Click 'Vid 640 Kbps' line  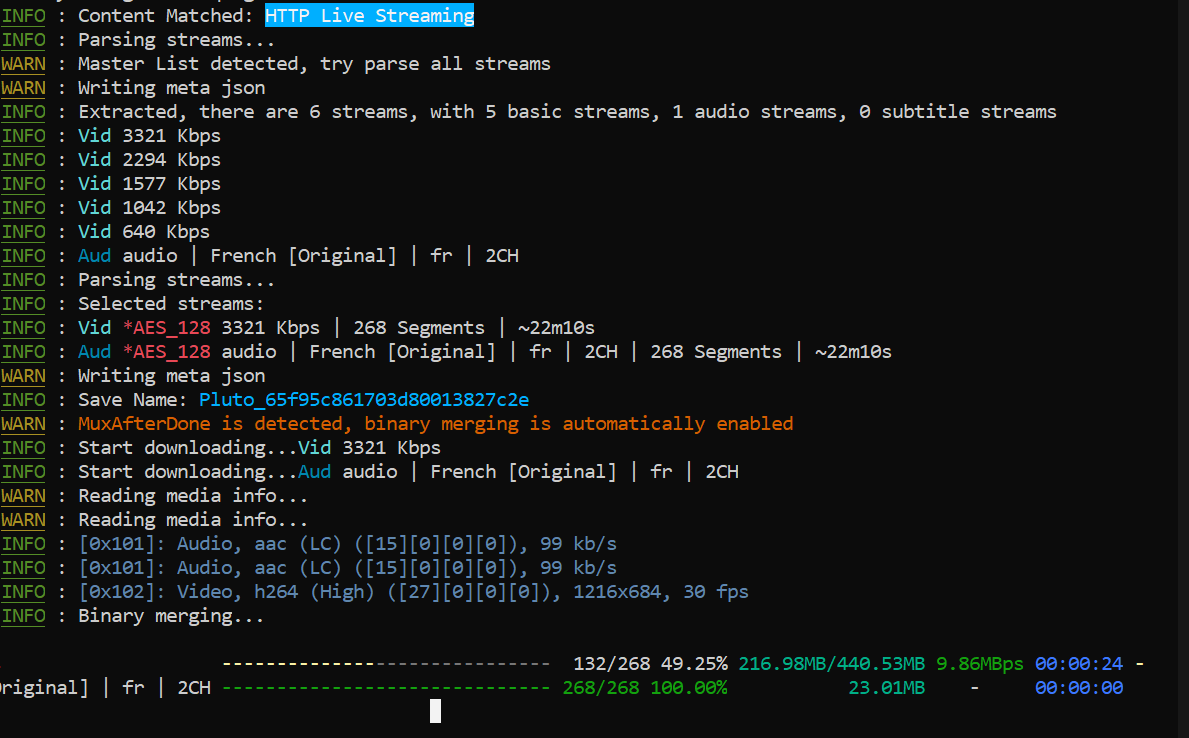point(144,231)
